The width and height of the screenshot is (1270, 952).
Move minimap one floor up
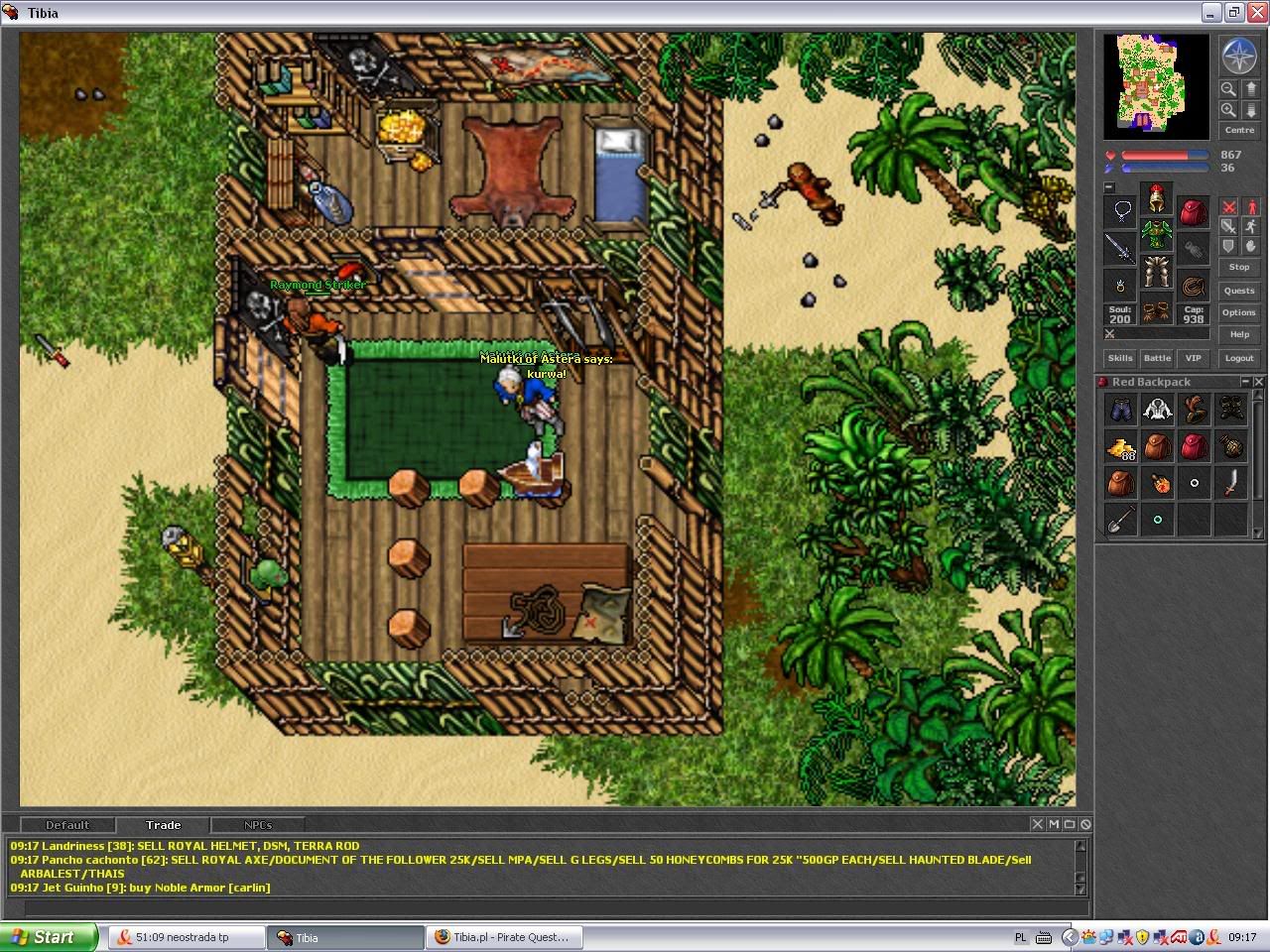point(1250,89)
